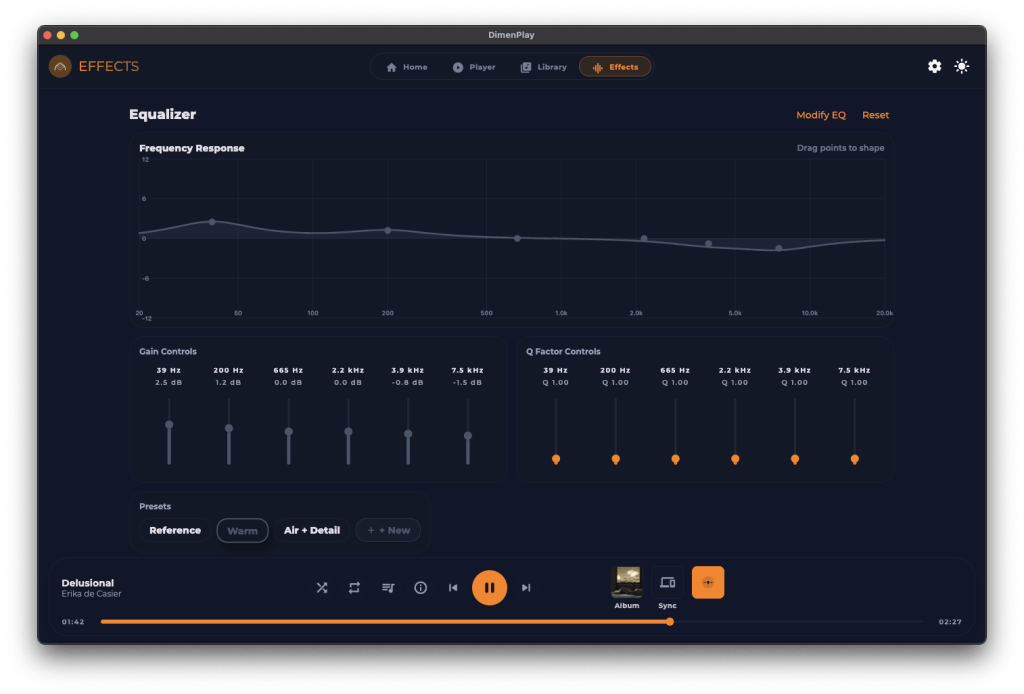Toggle repeat mode

354,588
